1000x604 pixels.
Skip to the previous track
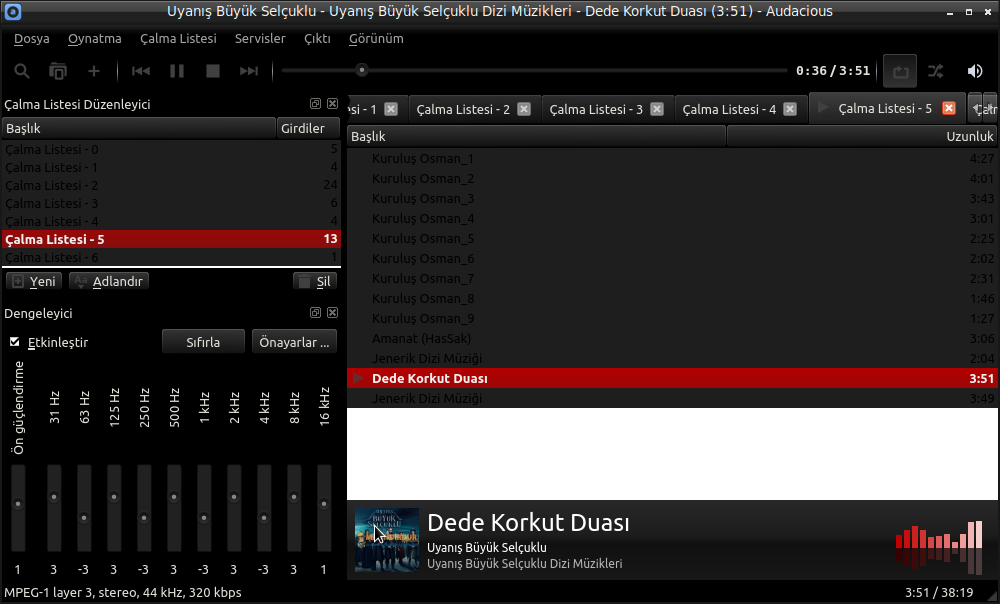click(141, 71)
